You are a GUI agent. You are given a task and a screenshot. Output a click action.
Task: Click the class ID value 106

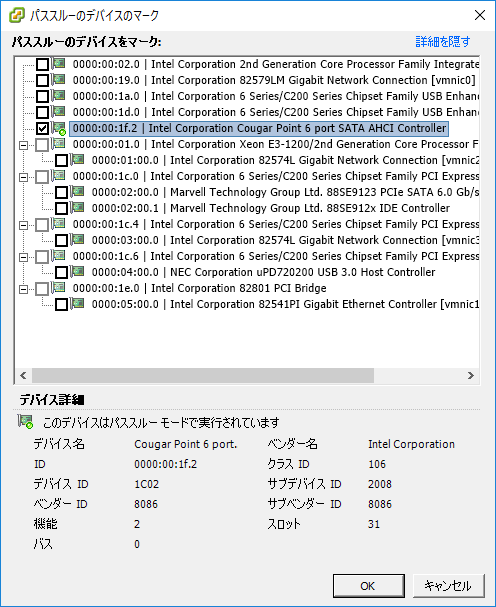(x=377, y=464)
